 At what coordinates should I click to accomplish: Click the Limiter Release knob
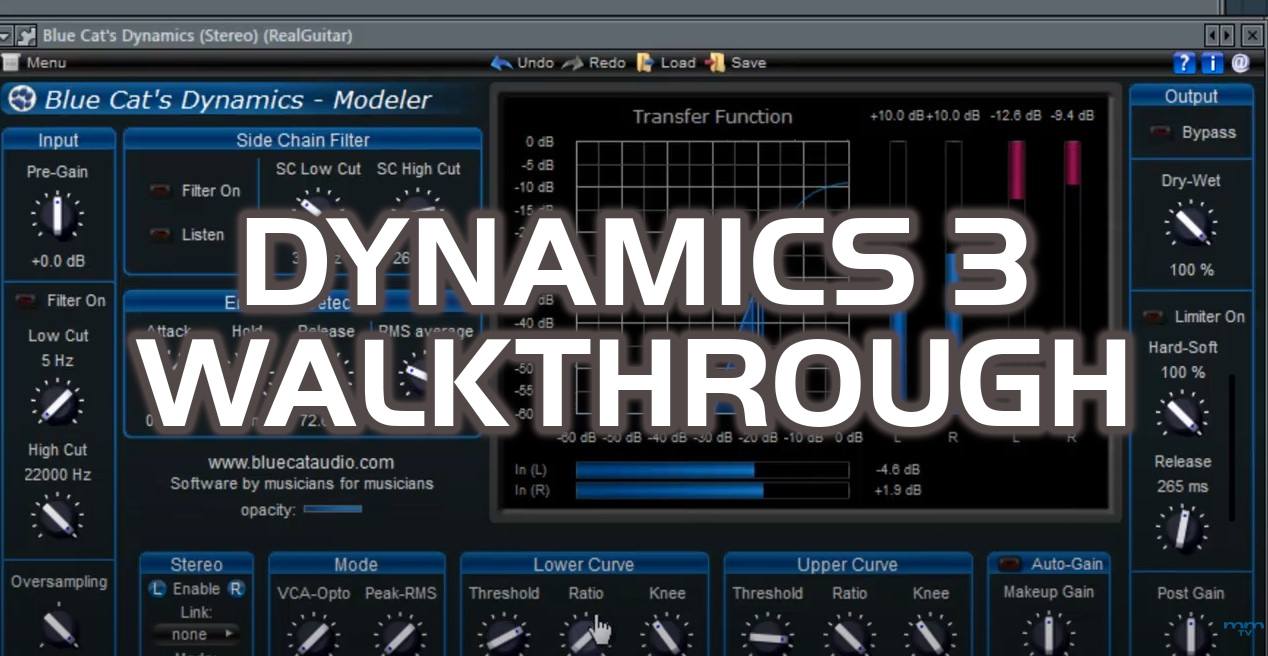tap(1183, 530)
